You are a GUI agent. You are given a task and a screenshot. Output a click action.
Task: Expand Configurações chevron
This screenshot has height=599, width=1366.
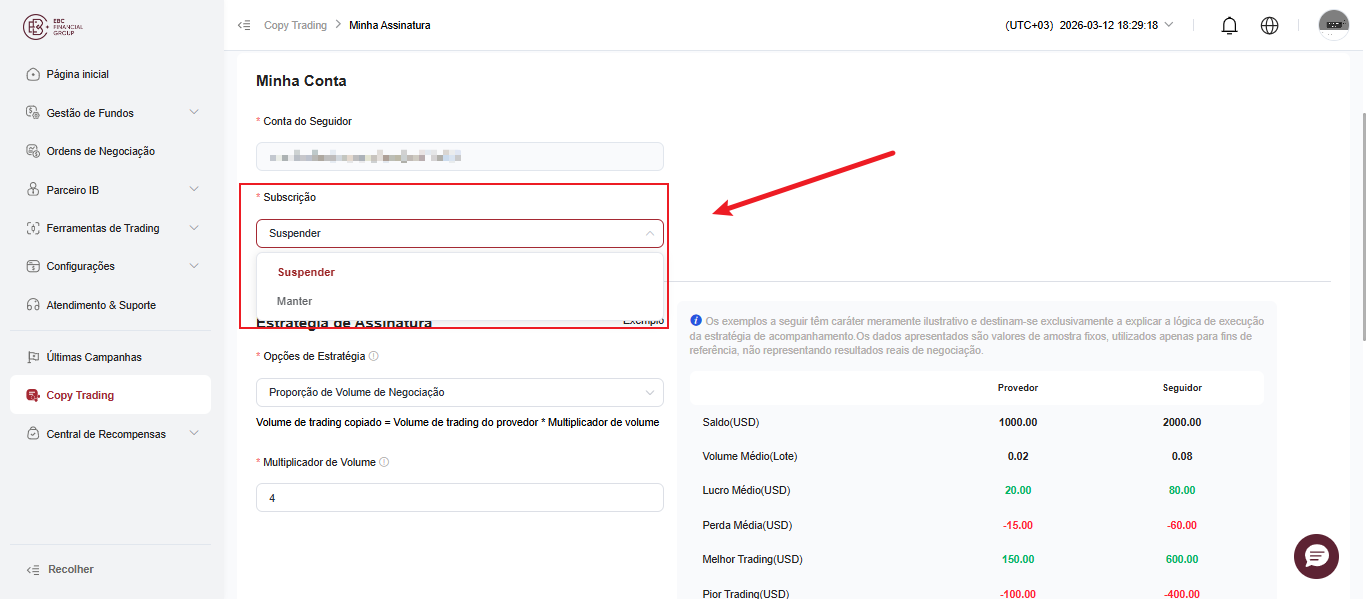coord(194,265)
